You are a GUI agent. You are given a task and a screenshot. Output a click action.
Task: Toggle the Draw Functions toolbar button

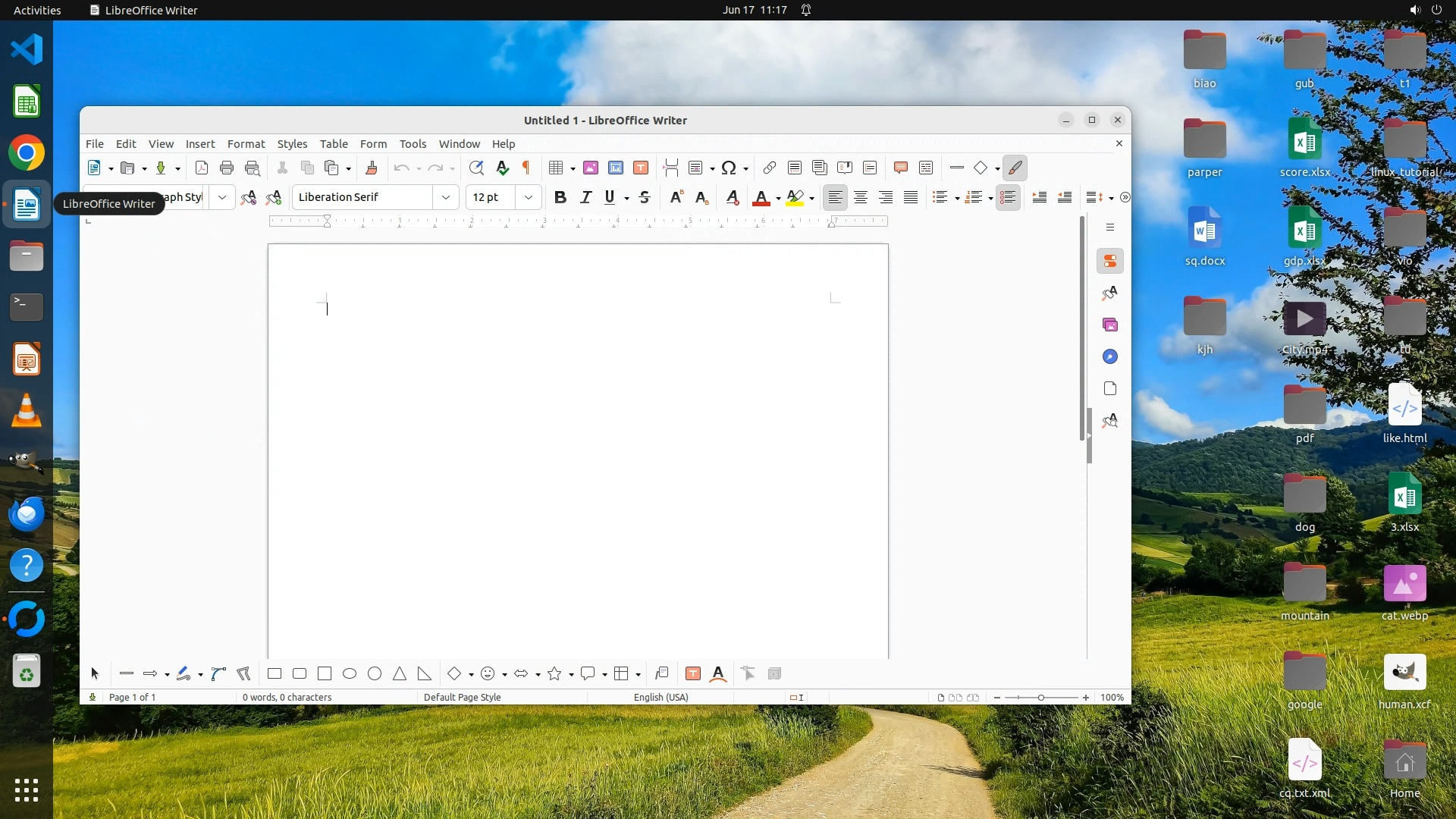tap(1015, 168)
